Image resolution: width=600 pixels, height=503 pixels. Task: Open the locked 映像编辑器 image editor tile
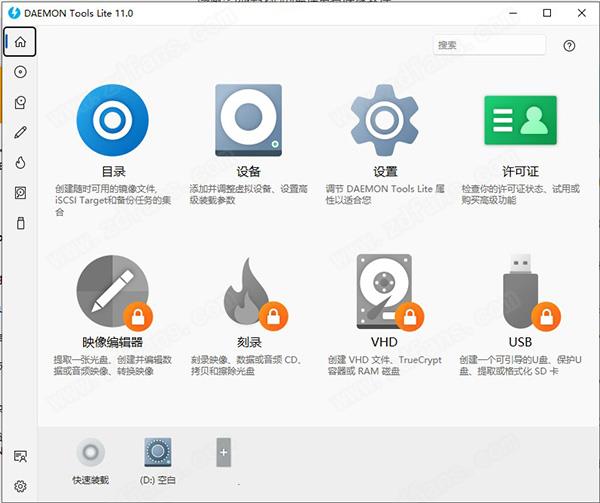pyautogui.click(x=112, y=291)
